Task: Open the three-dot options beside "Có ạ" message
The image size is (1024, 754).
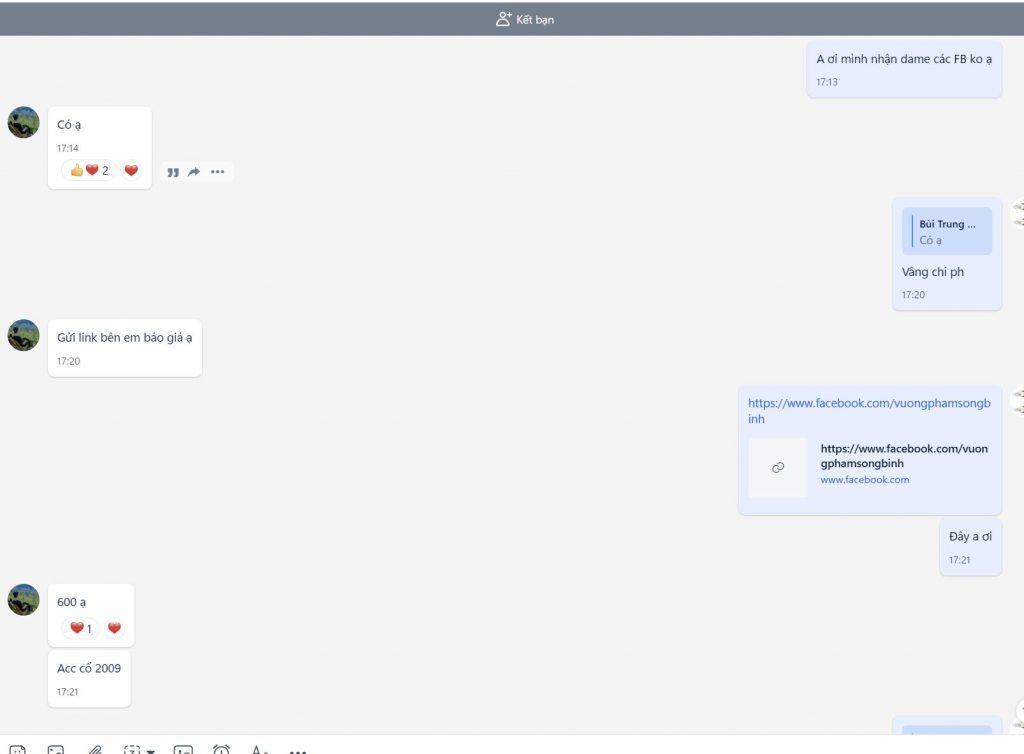Action: [218, 172]
